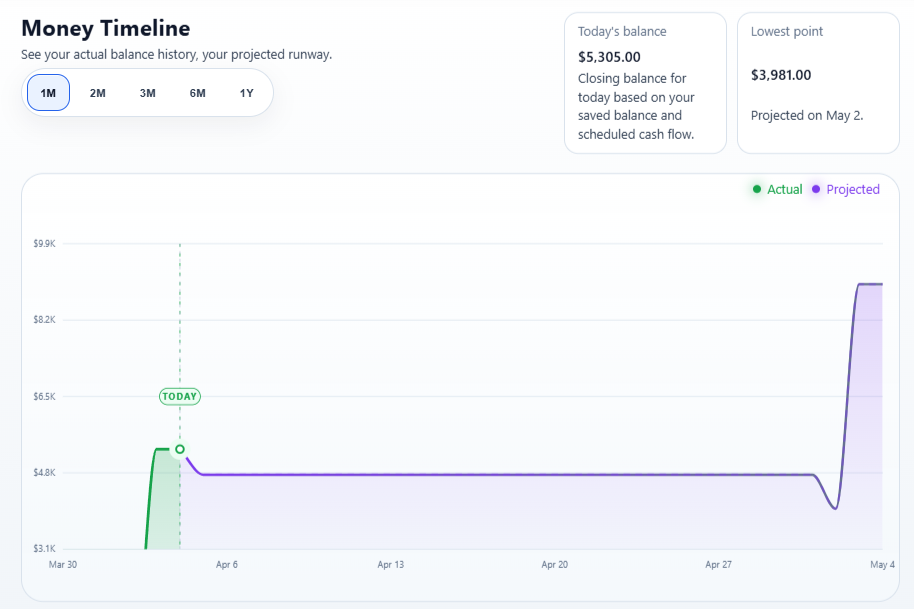Viewport: 914px width, 609px height.
Task: Click the TODAY marker on the chart
Action: (x=179, y=396)
